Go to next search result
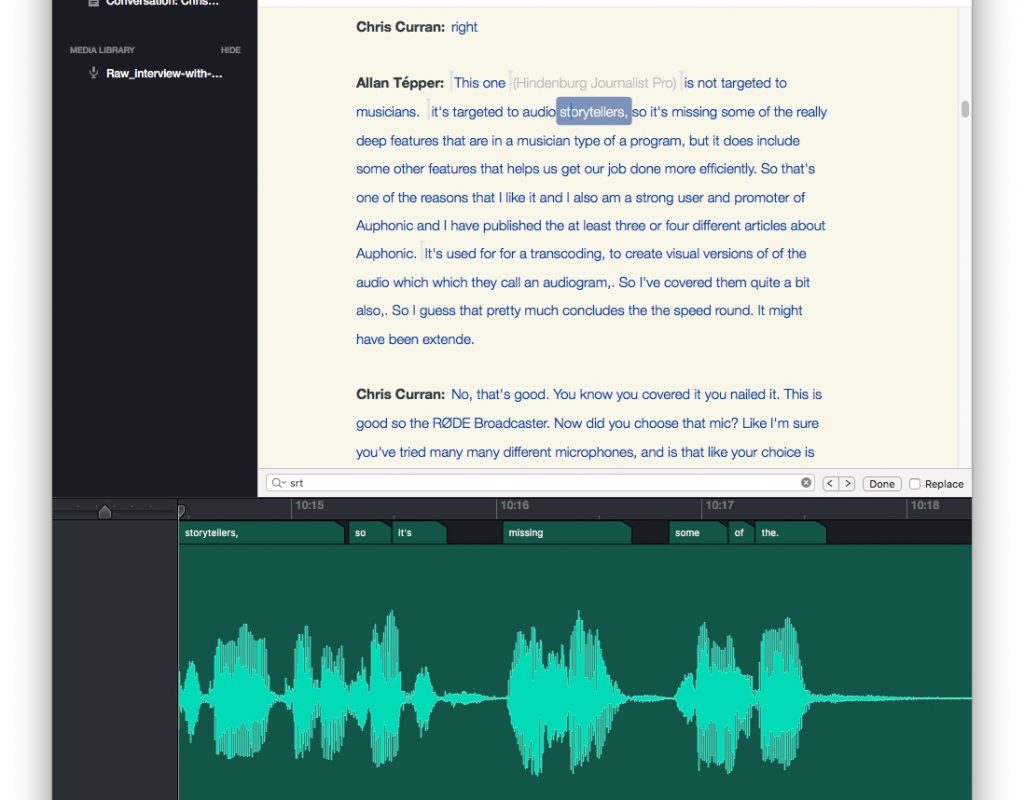The image size is (1024, 800). pos(847,483)
